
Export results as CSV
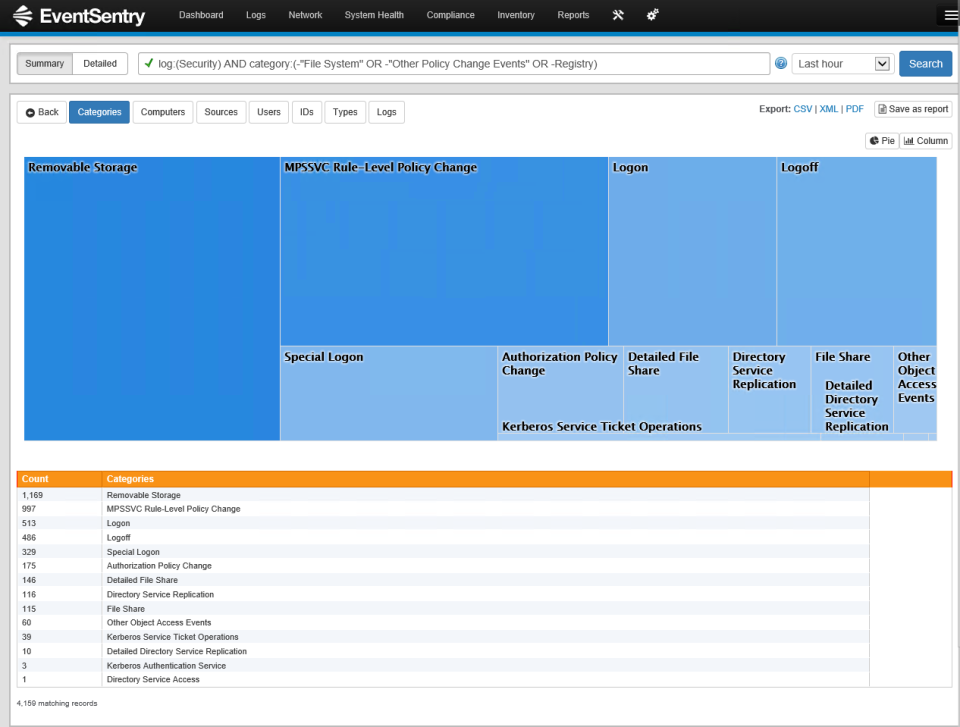[801, 108]
